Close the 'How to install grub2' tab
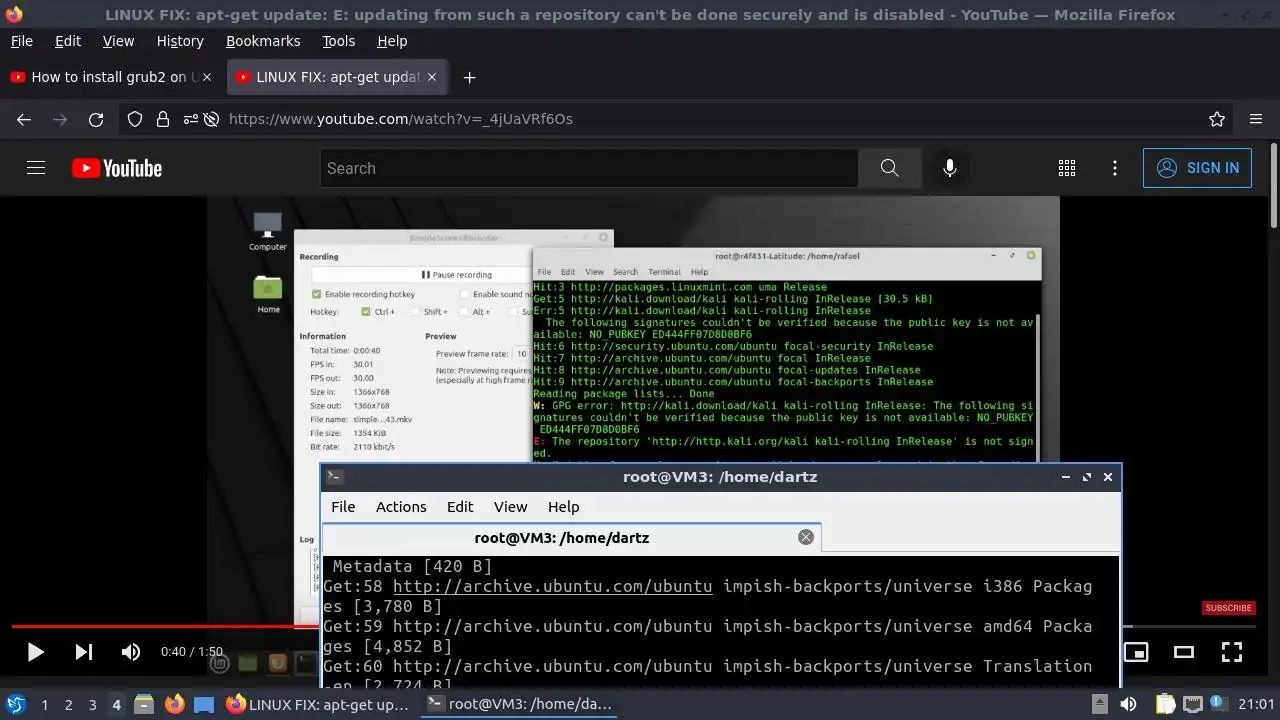 207,77
